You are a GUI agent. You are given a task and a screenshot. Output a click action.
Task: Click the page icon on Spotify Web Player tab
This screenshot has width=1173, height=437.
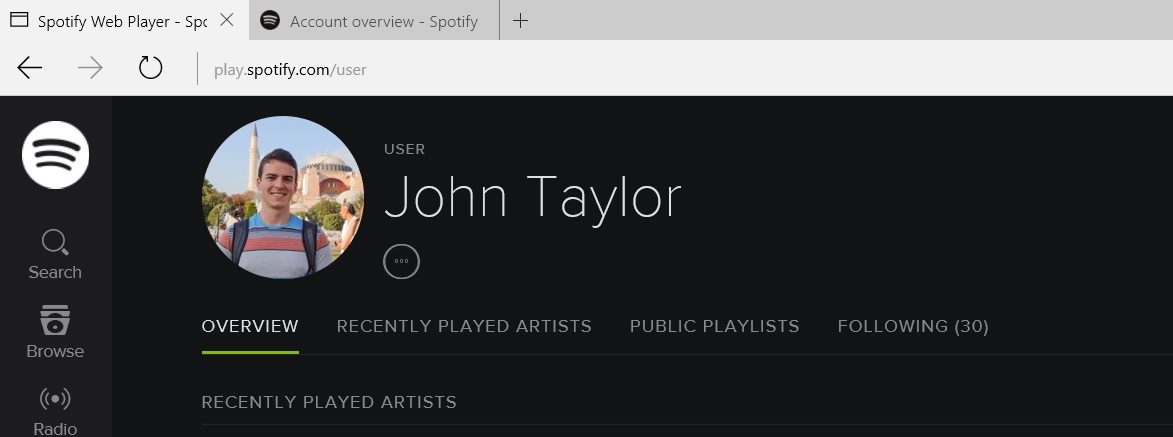click(19, 20)
